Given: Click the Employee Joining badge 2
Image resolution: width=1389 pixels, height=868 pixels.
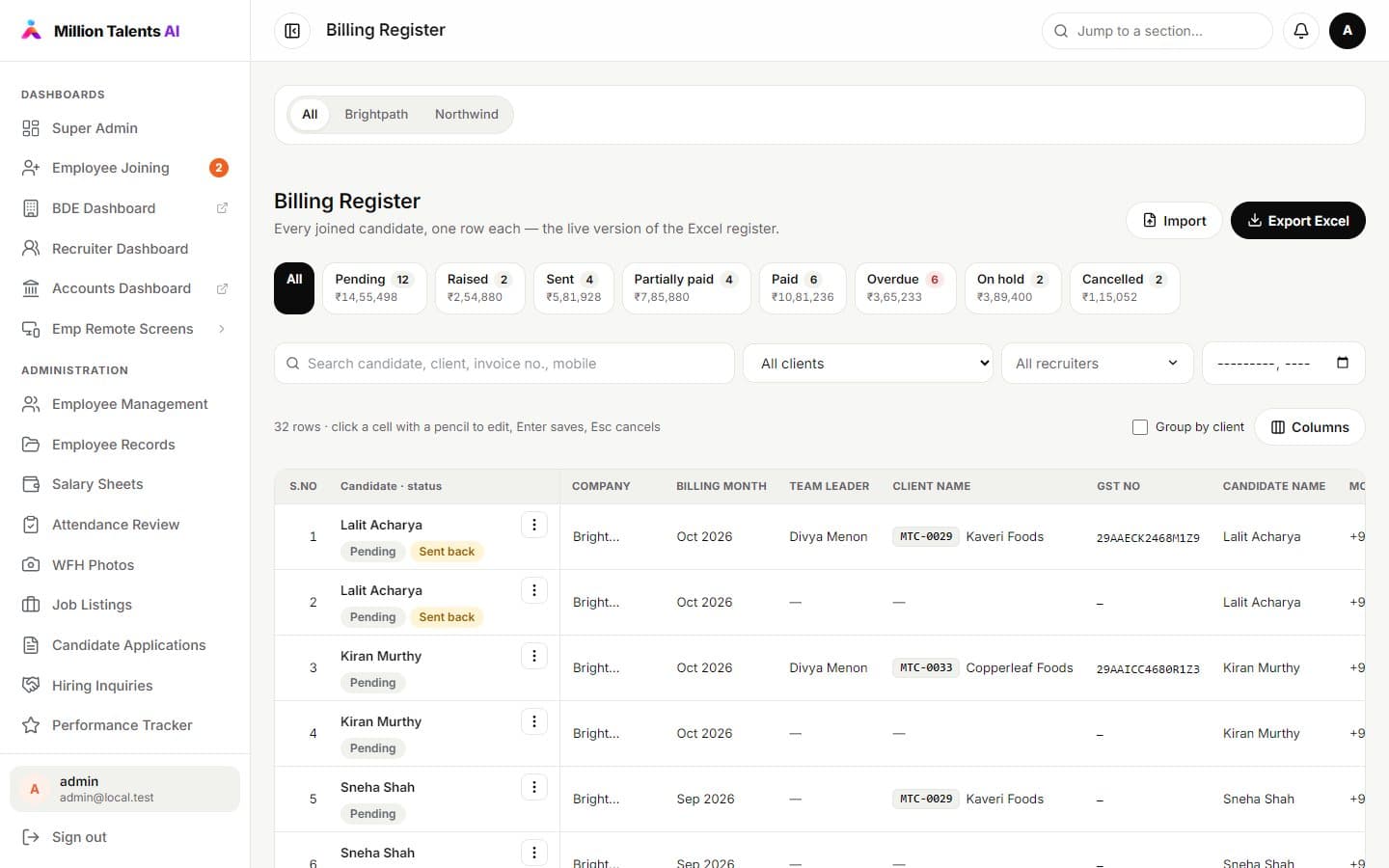Looking at the screenshot, I should click(219, 168).
